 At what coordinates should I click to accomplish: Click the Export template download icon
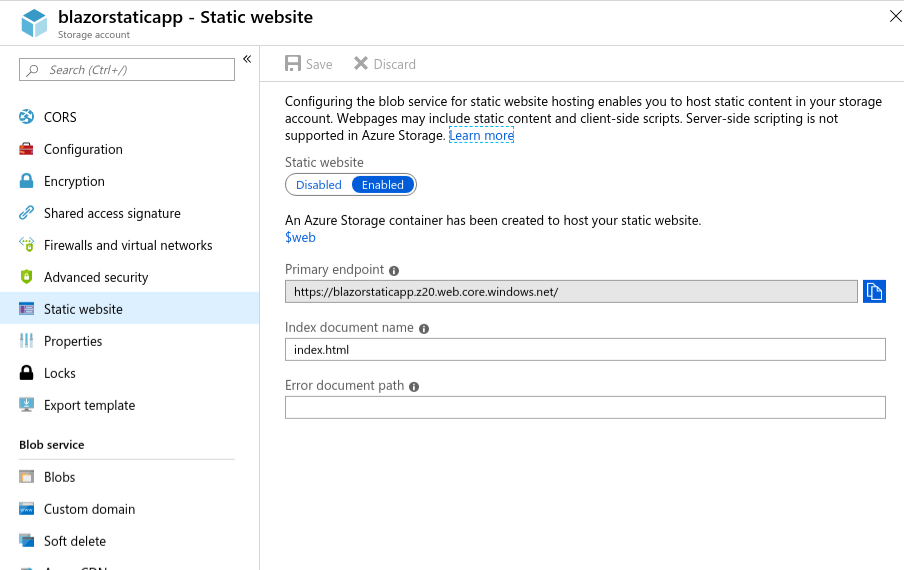tap(26, 405)
